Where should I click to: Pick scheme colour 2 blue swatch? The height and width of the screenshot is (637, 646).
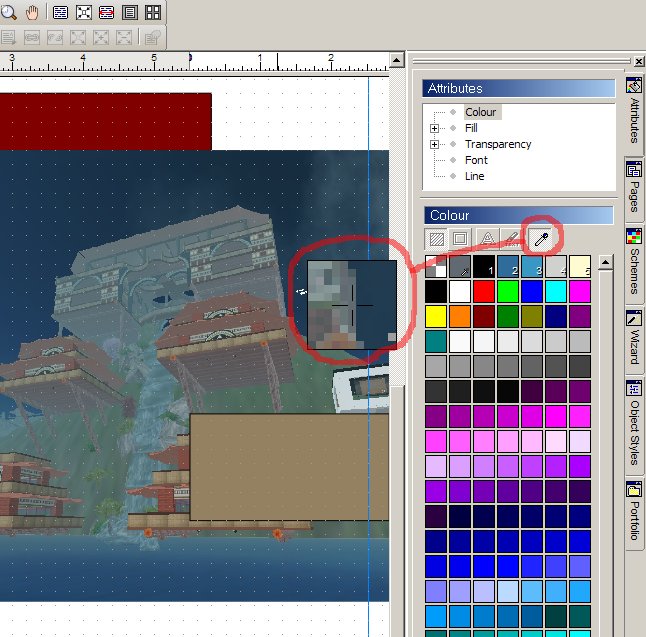508,266
